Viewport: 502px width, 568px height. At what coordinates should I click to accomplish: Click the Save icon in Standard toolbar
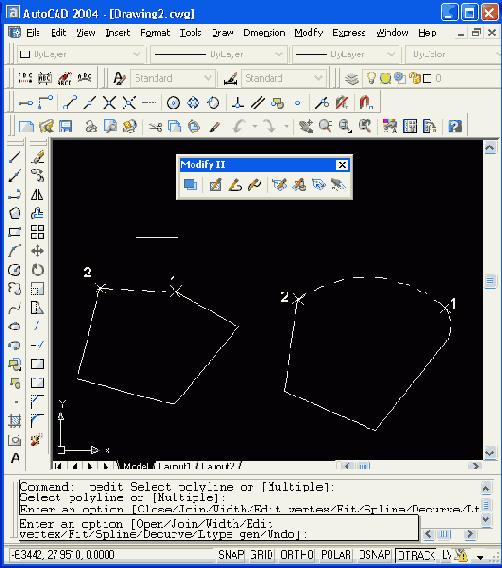[66, 126]
